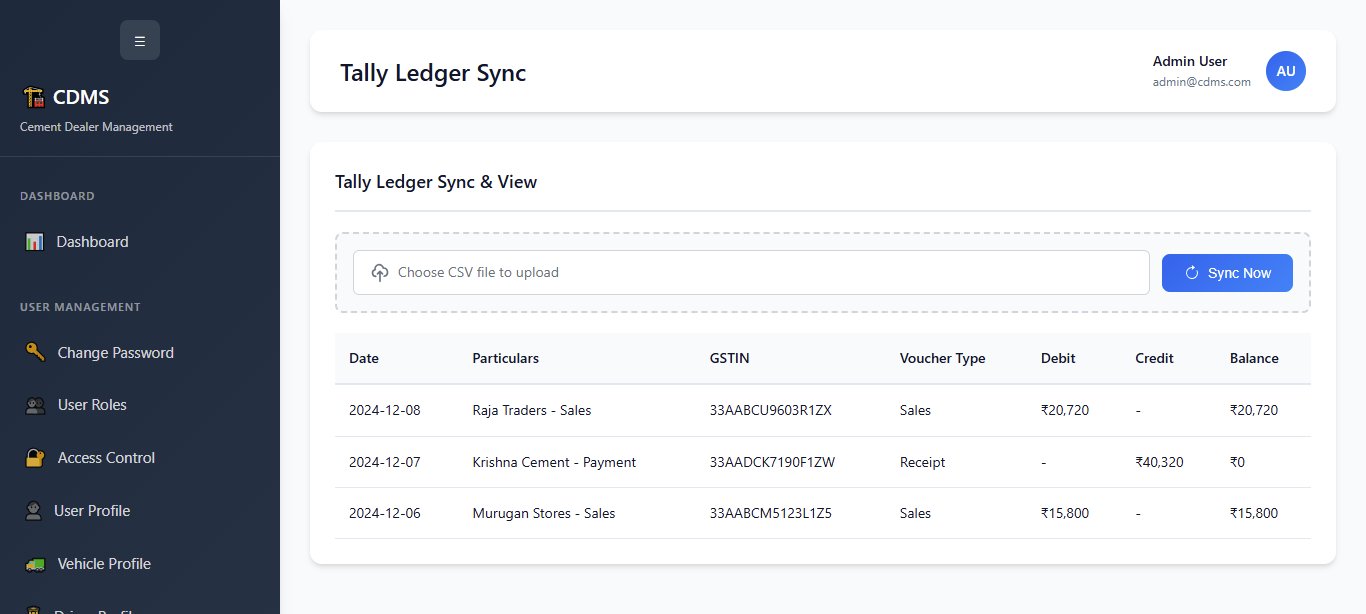Click the admin@cdms.com email text
The height and width of the screenshot is (614, 1366).
point(1202,82)
